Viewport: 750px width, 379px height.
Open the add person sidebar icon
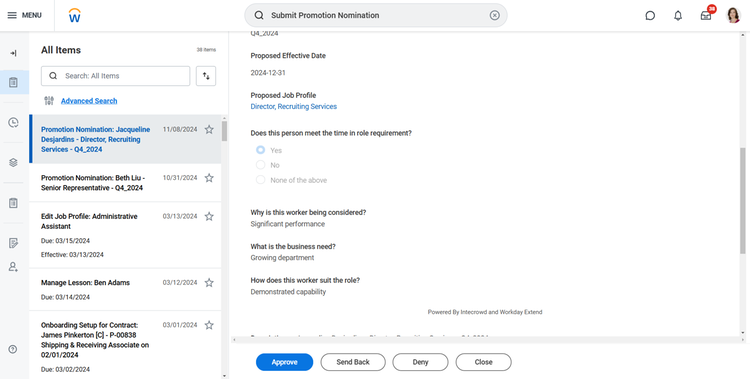point(13,267)
